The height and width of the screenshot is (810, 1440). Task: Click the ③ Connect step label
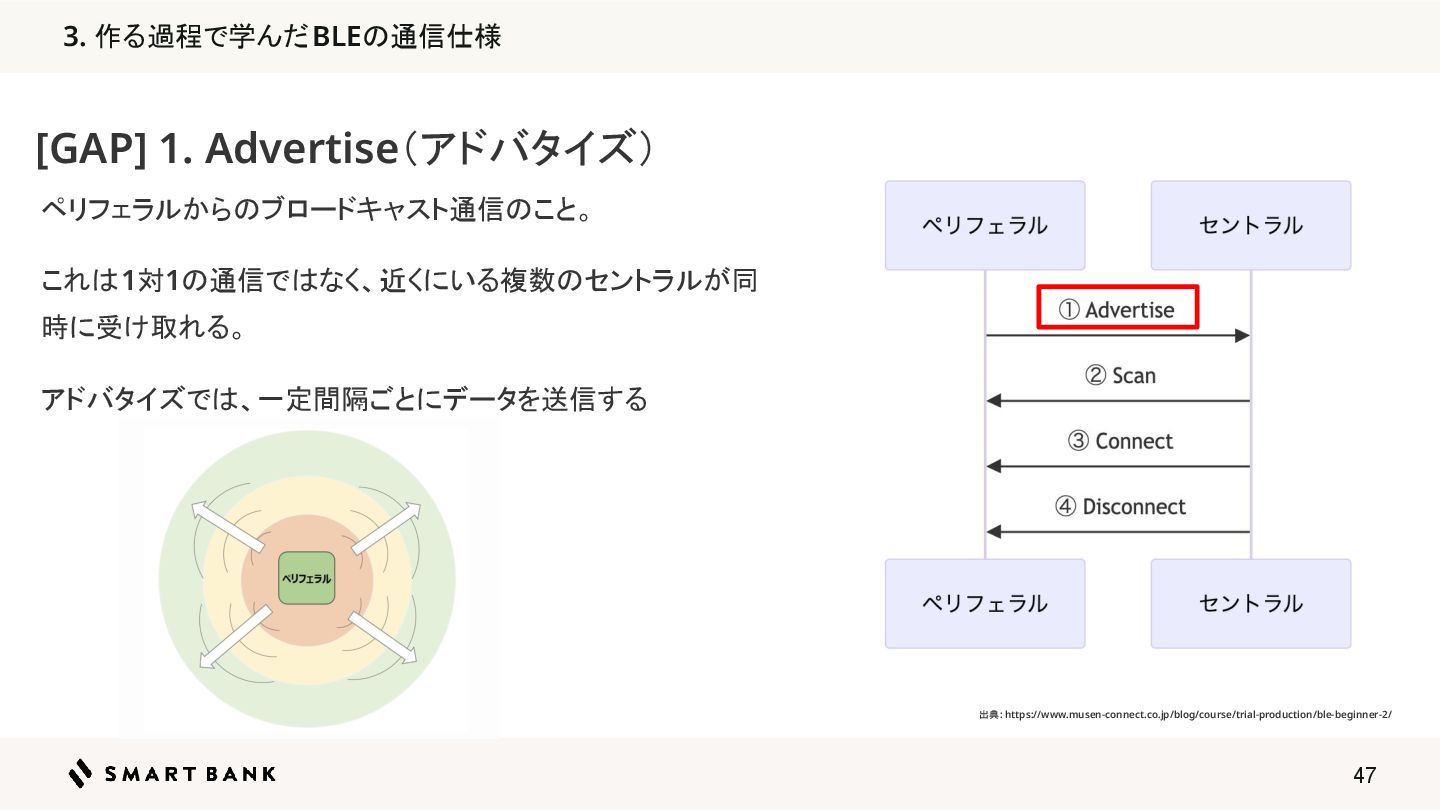click(x=1120, y=441)
